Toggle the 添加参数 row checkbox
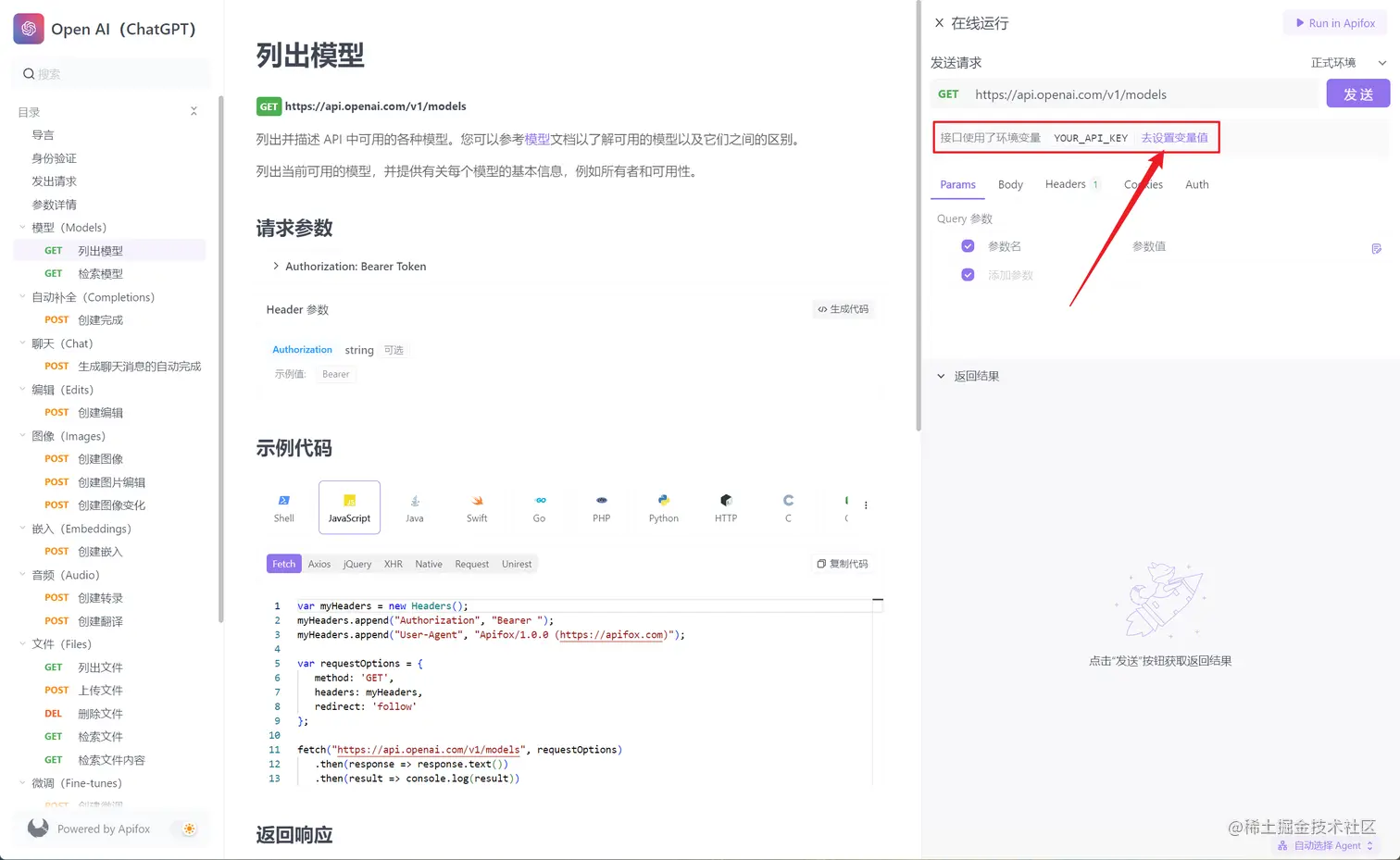The image size is (1400, 860). 968,275
